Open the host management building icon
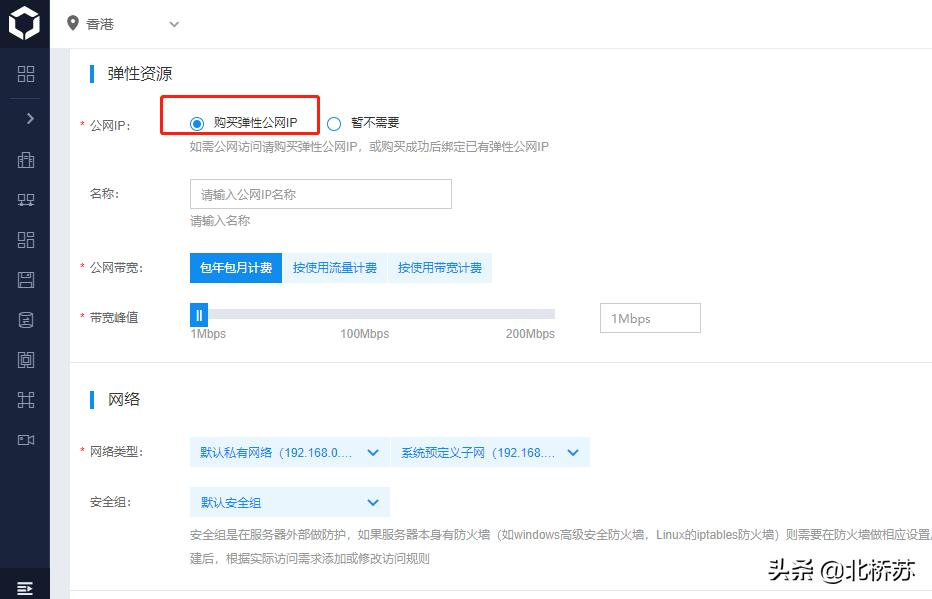This screenshot has width=932, height=599. [26, 160]
